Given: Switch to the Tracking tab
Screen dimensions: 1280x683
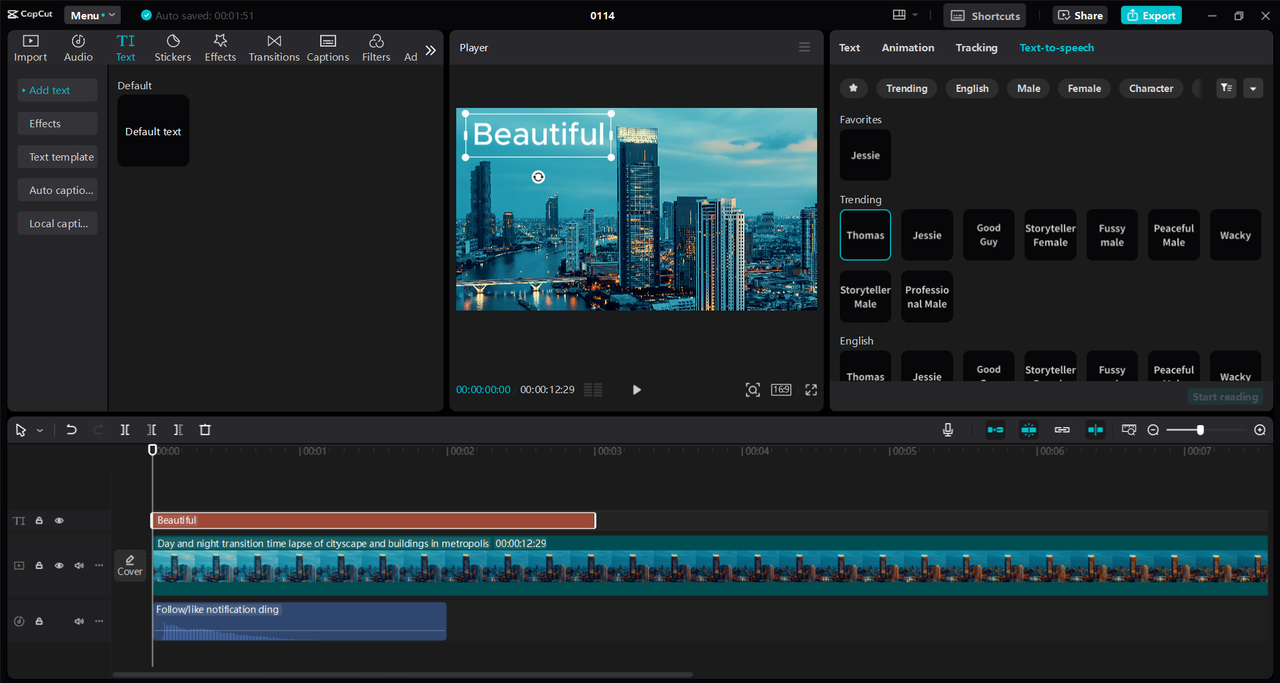Looking at the screenshot, I should [976, 48].
